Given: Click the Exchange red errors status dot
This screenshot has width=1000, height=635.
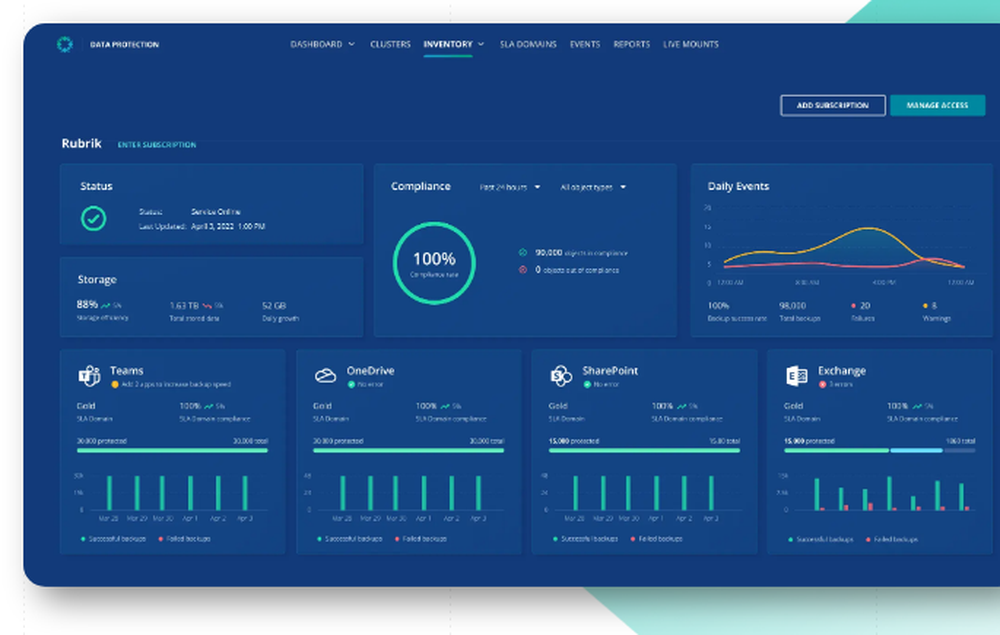Looking at the screenshot, I should (x=823, y=384).
